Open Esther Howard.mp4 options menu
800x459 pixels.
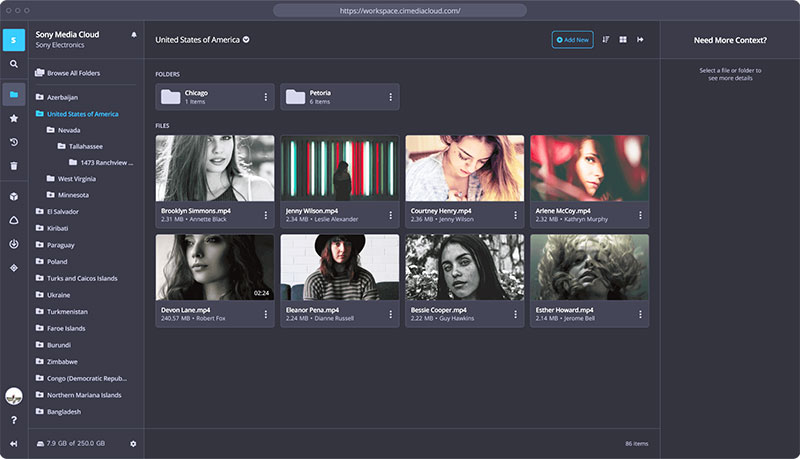(x=640, y=315)
